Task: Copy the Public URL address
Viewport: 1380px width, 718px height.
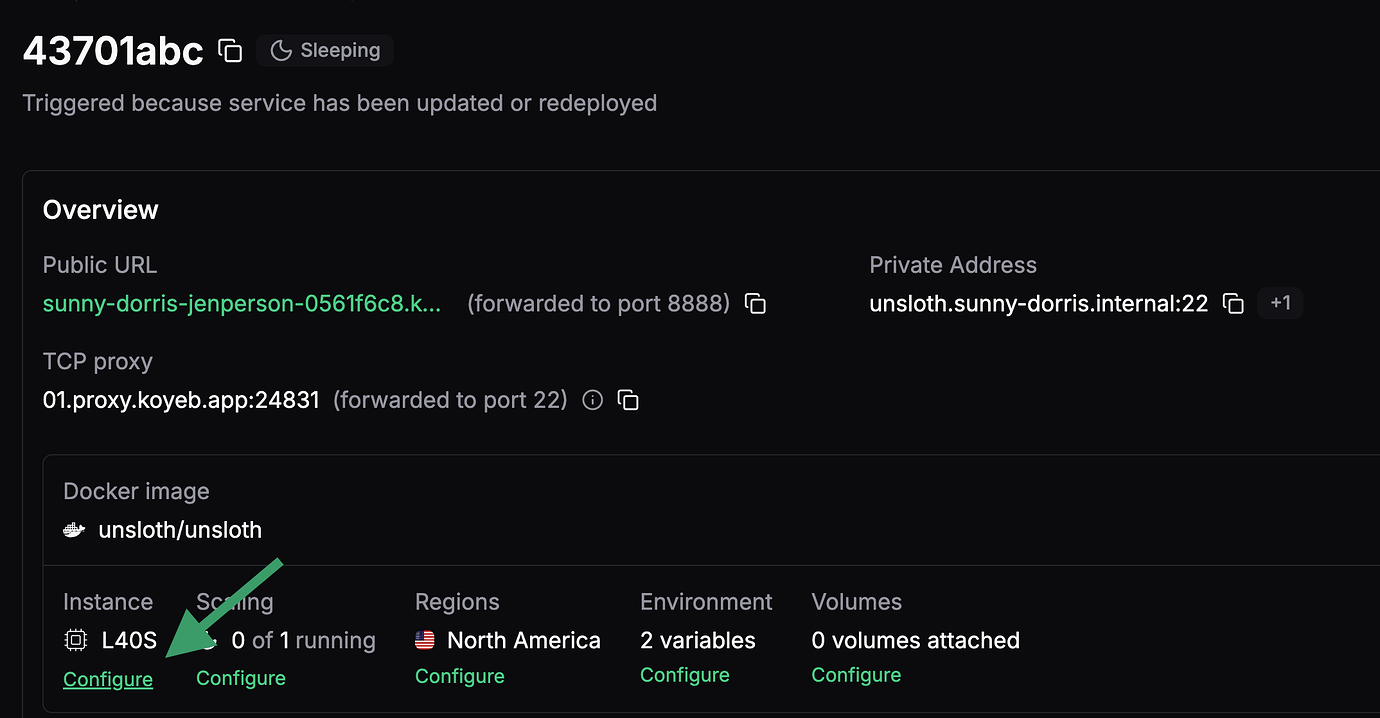Action: 755,303
